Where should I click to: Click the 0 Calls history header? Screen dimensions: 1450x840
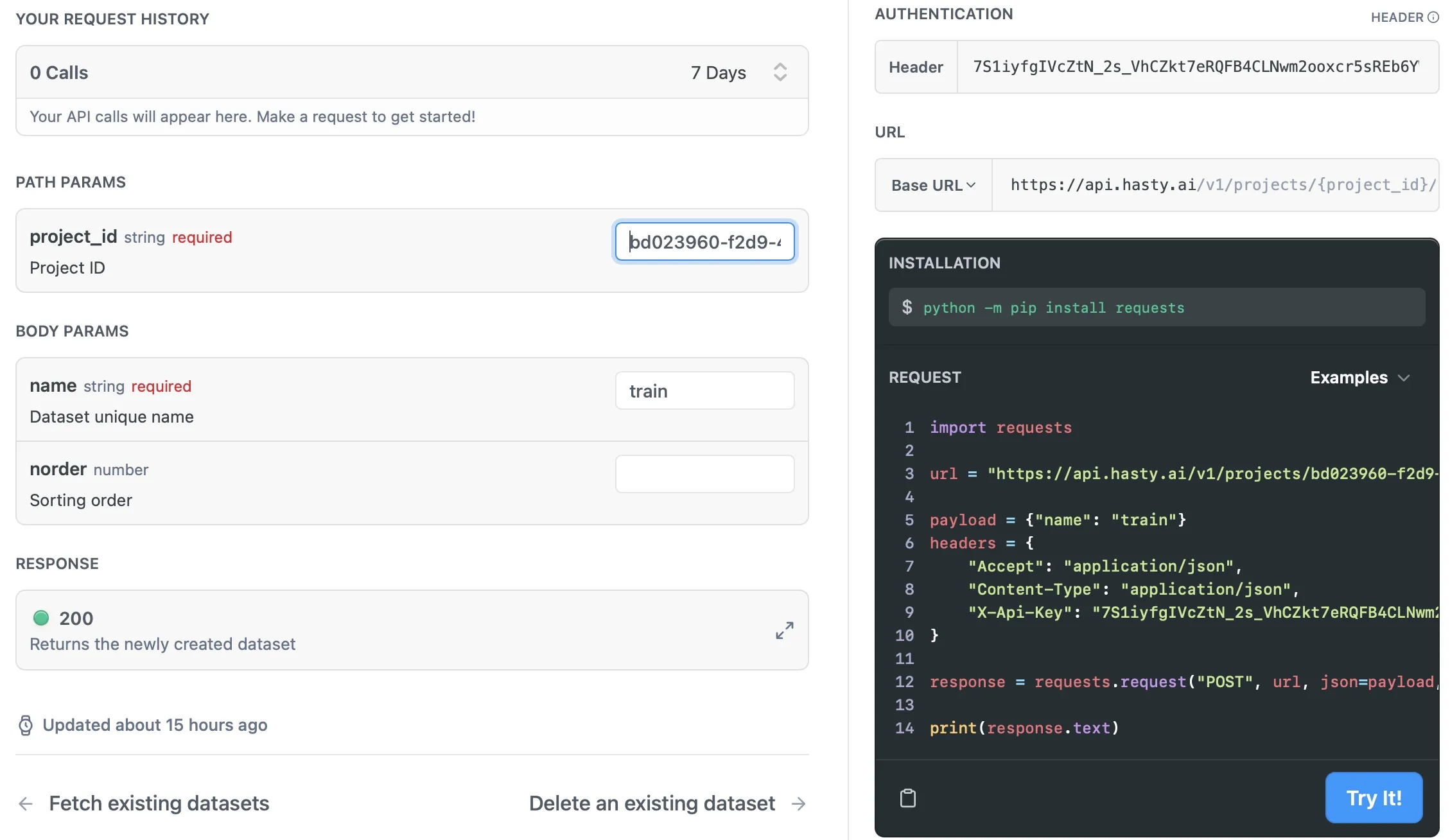point(59,73)
